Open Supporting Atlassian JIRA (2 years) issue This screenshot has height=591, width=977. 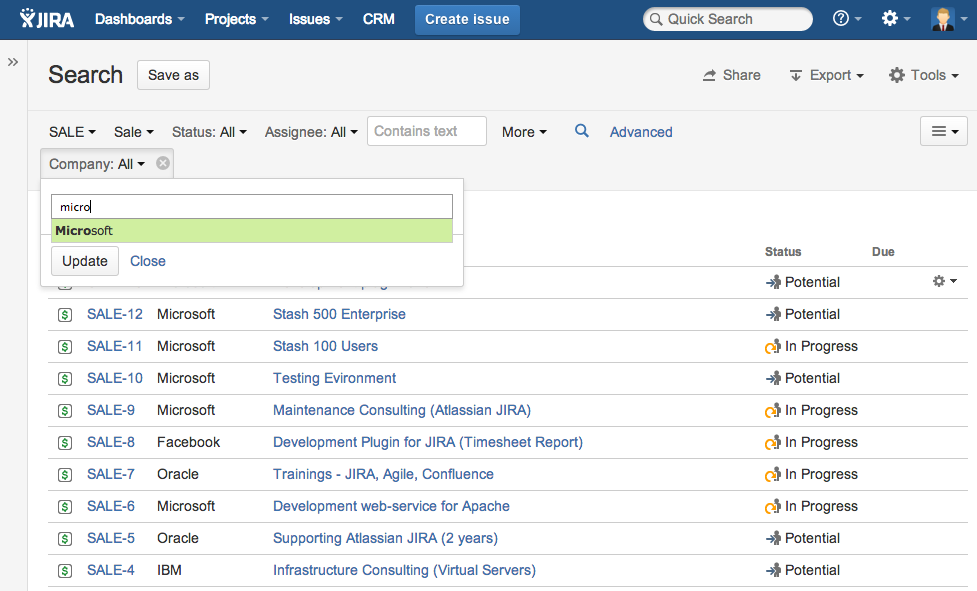[x=385, y=538]
